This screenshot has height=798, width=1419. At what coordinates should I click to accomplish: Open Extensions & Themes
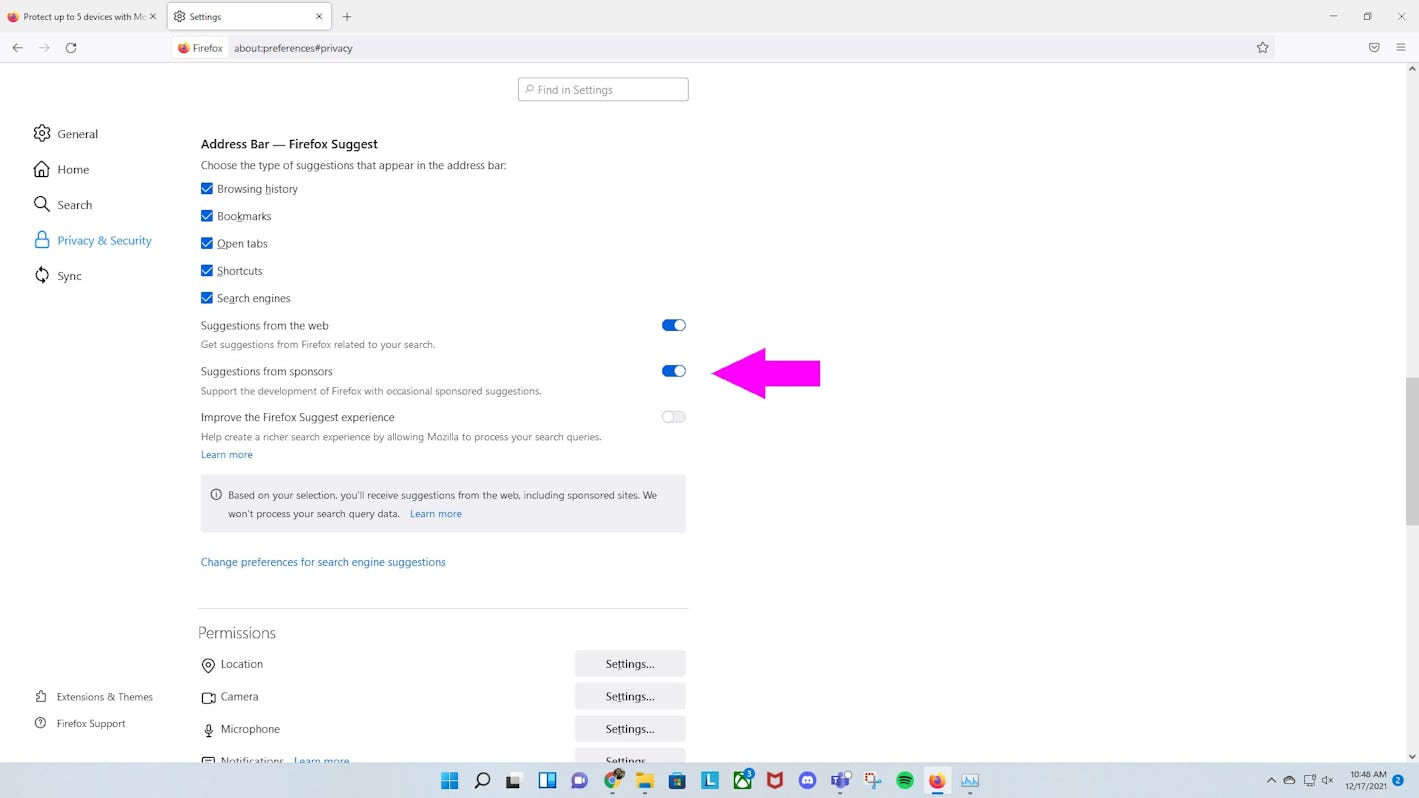(x=102, y=696)
